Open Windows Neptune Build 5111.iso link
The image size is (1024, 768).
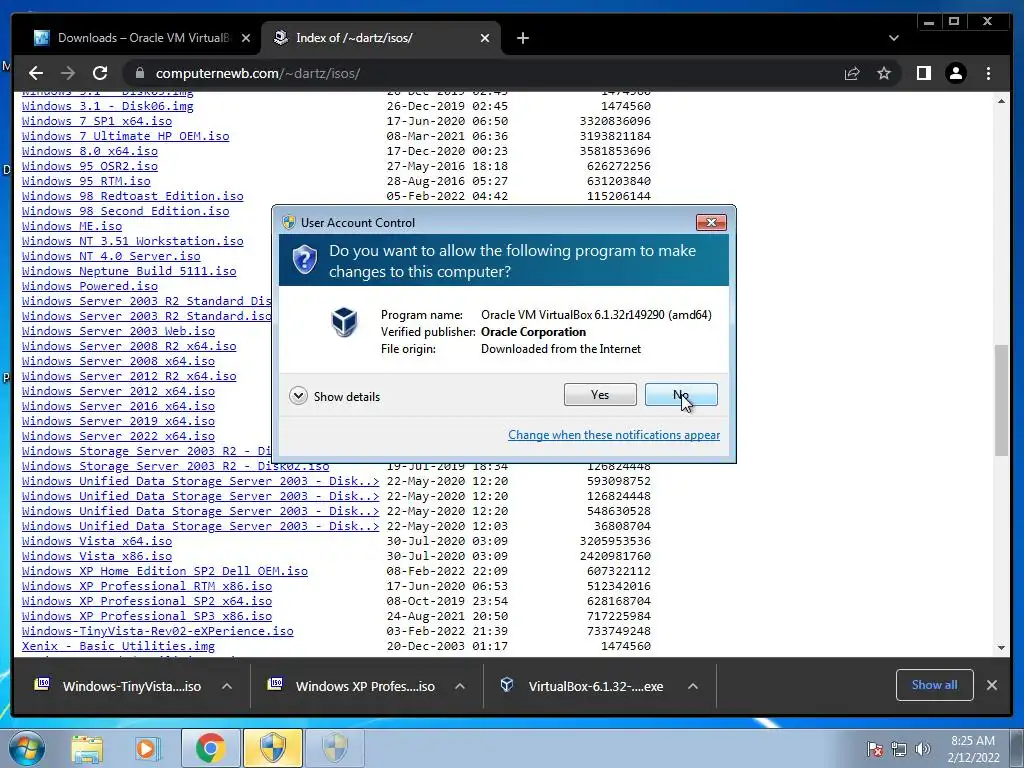pyautogui.click(x=129, y=271)
